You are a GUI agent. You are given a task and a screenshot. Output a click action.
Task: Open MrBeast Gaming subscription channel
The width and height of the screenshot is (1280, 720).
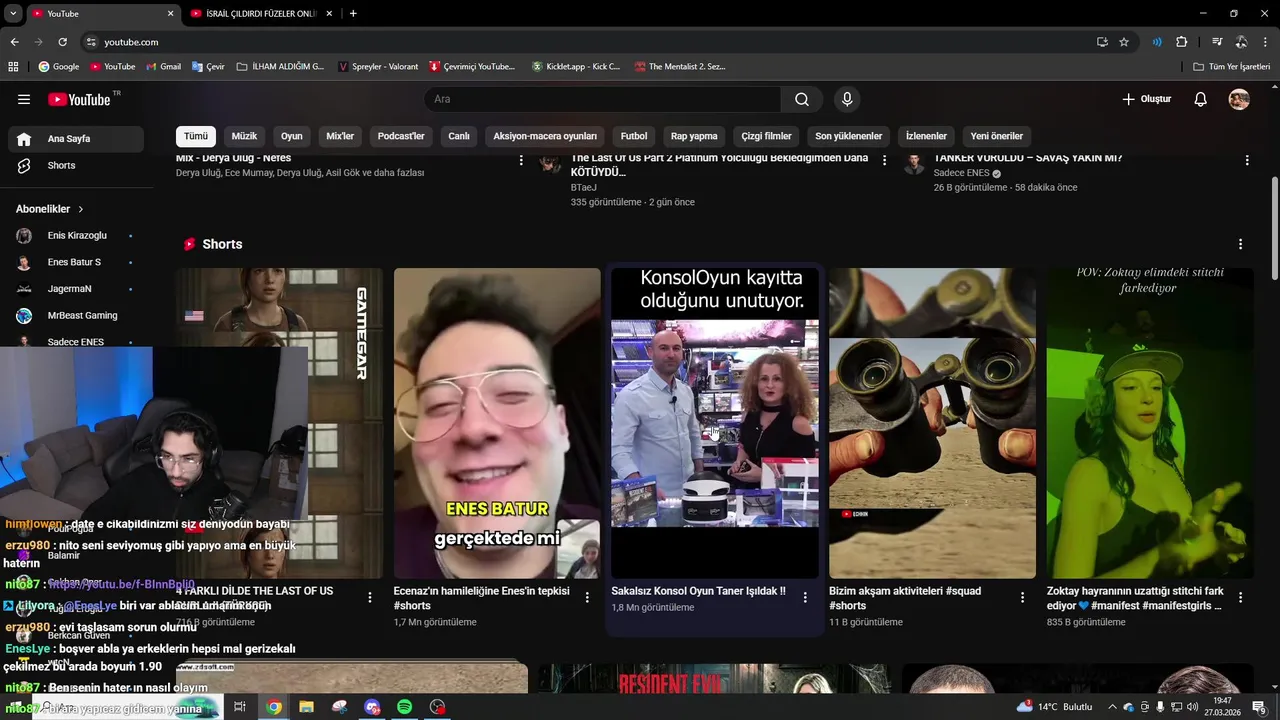tap(76, 315)
